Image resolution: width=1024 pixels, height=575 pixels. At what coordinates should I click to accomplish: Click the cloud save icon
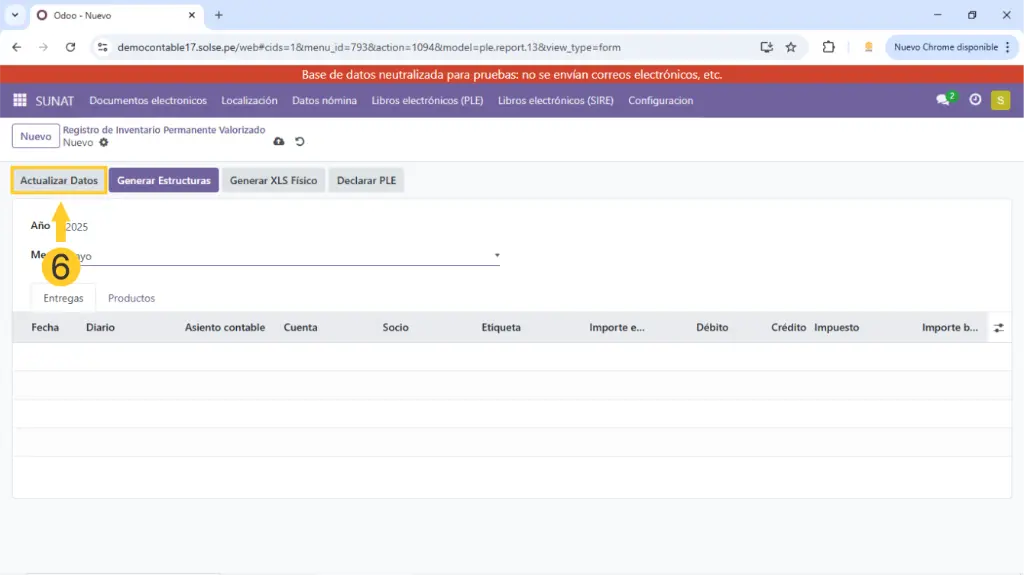279,142
